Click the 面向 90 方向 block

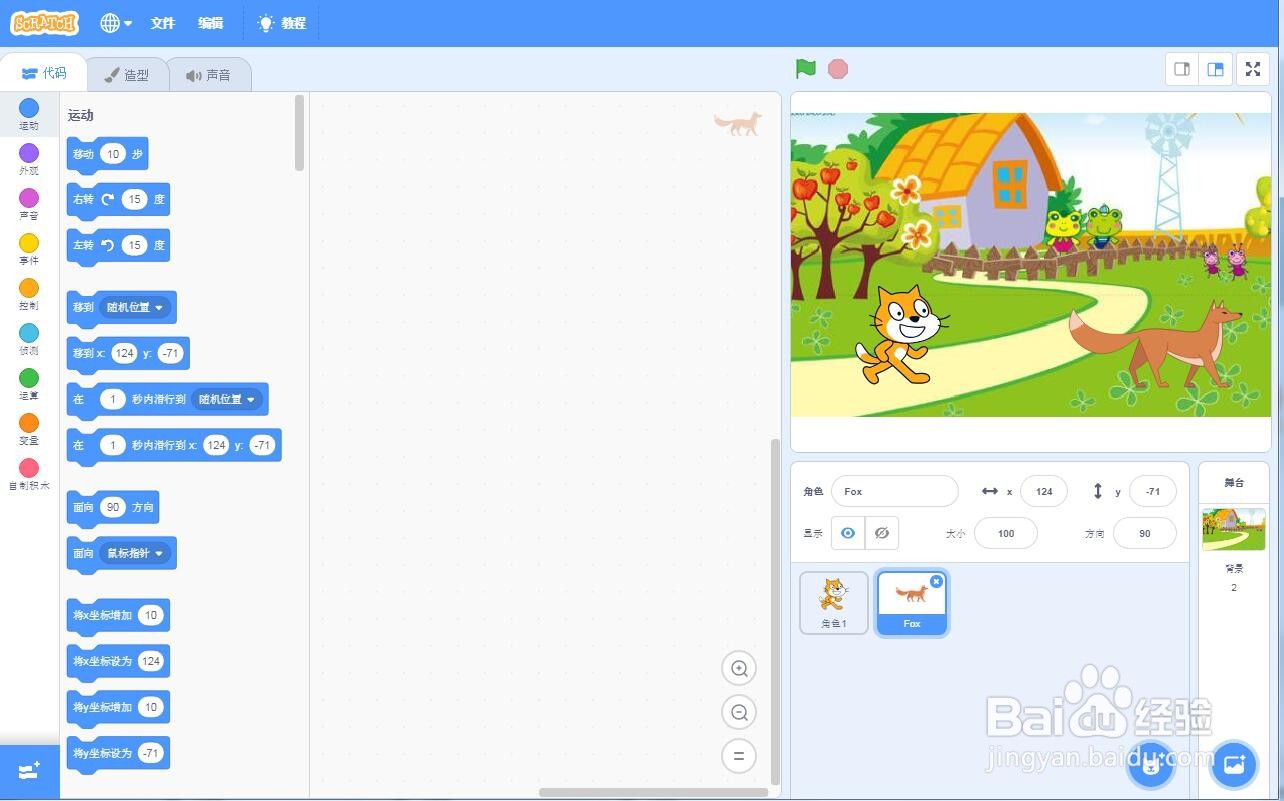[112, 508]
